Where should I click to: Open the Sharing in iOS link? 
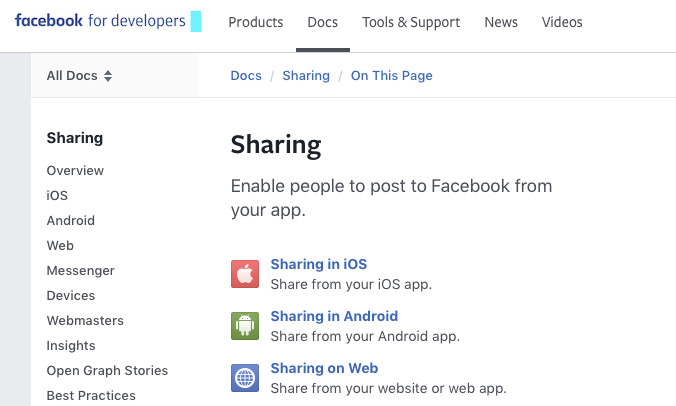click(x=319, y=264)
